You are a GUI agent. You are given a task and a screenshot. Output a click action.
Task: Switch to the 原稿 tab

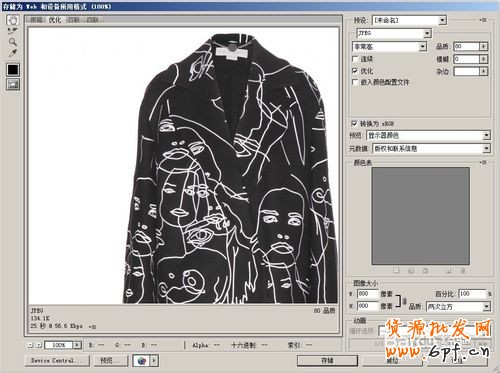tap(36, 20)
